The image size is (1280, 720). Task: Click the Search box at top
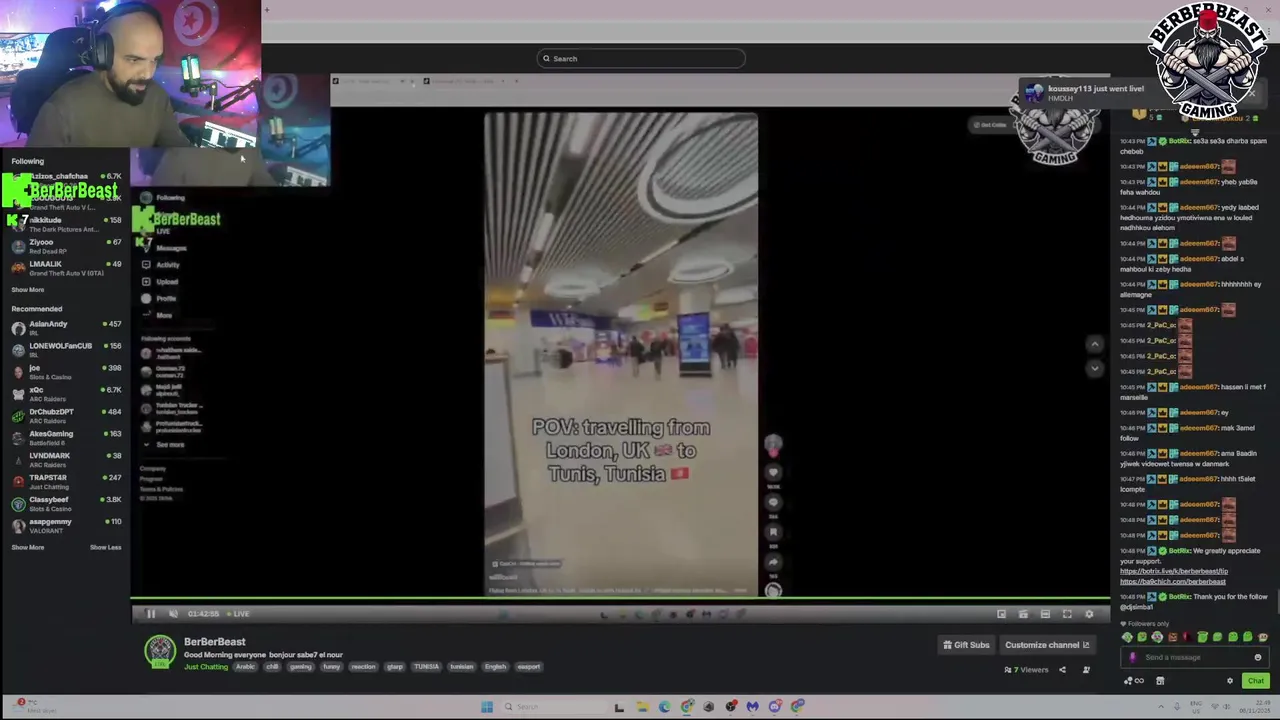(x=640, y=58)
